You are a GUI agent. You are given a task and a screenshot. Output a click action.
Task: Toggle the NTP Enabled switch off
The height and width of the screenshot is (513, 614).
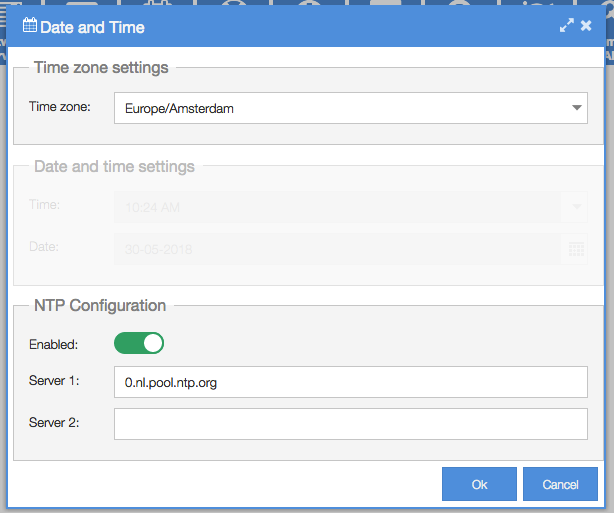tap(139, 343)
